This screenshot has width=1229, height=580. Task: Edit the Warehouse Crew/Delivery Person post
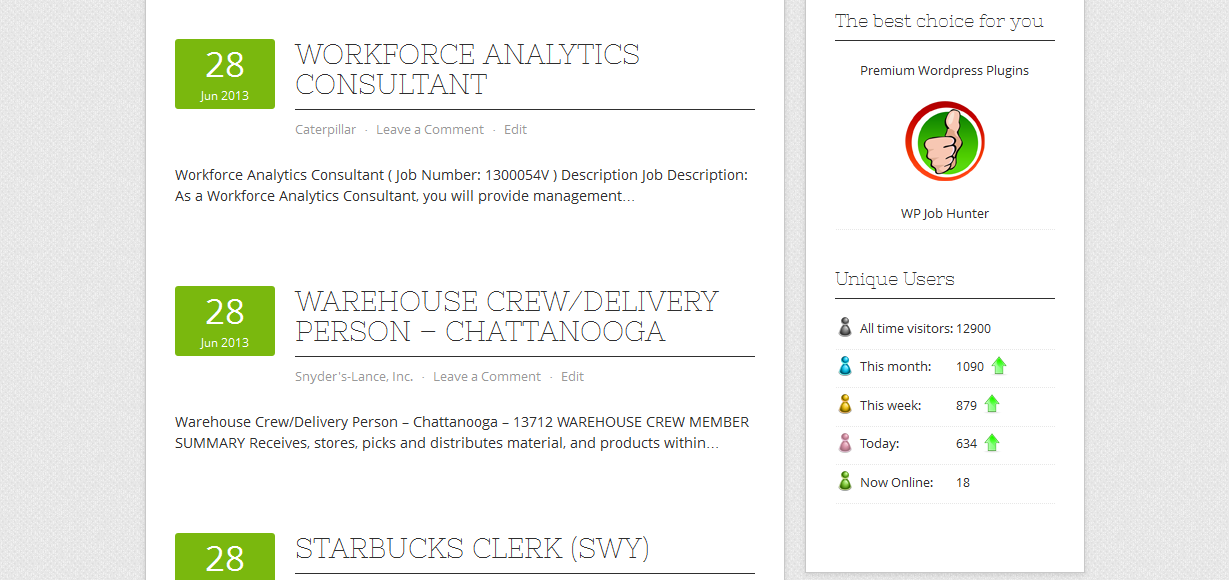click(x=572, y=376)
